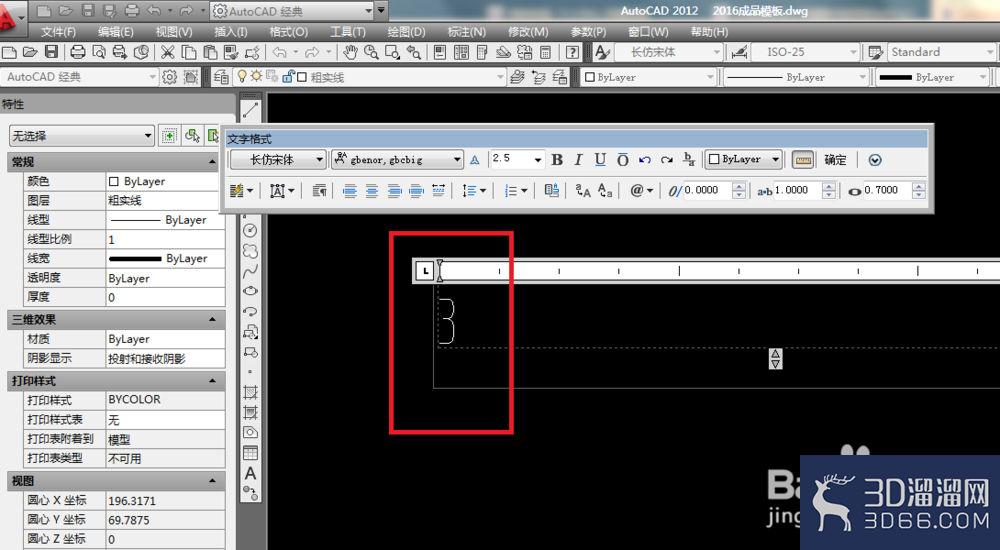Open the 标注(N) menu
Screen dimensions: 1000x550
[x=466, y=32]
